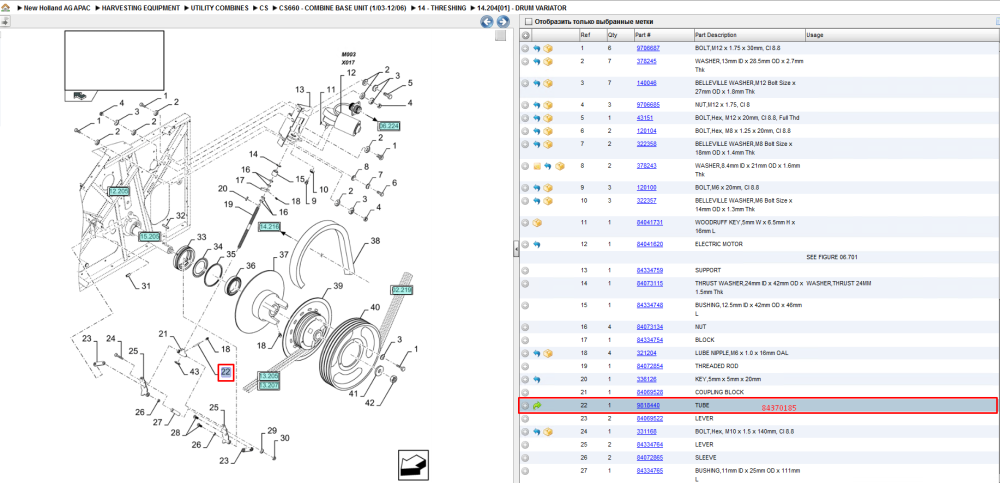Screen dimensions: 1000x483
Task: Click blue arrow icon for LUBE NIPPLE row
Action: point(537,353)
